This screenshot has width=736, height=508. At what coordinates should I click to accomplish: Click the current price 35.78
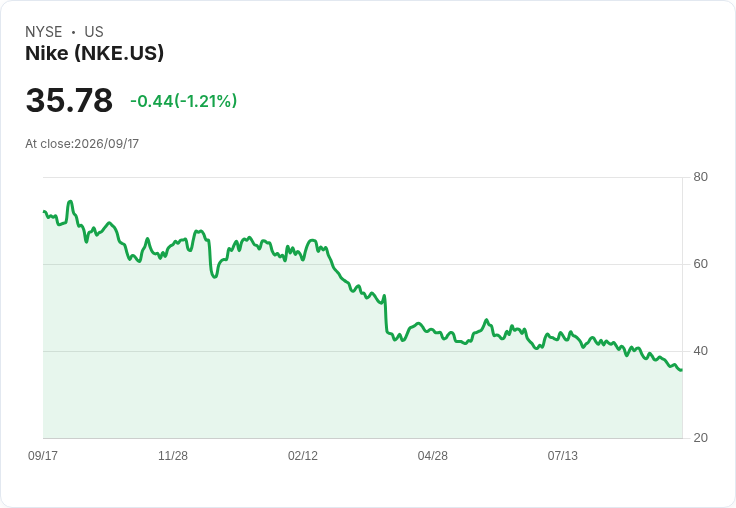(x=69, y=100)
